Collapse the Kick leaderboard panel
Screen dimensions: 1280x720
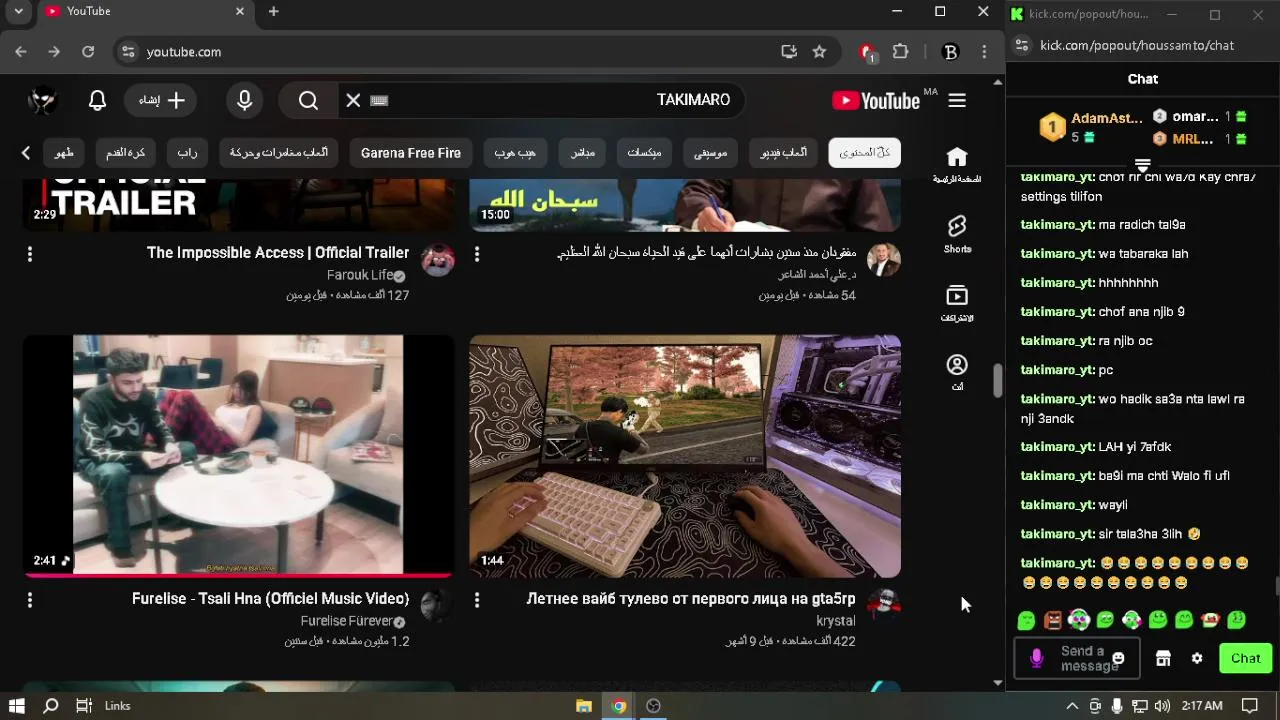click(1143, 165)
